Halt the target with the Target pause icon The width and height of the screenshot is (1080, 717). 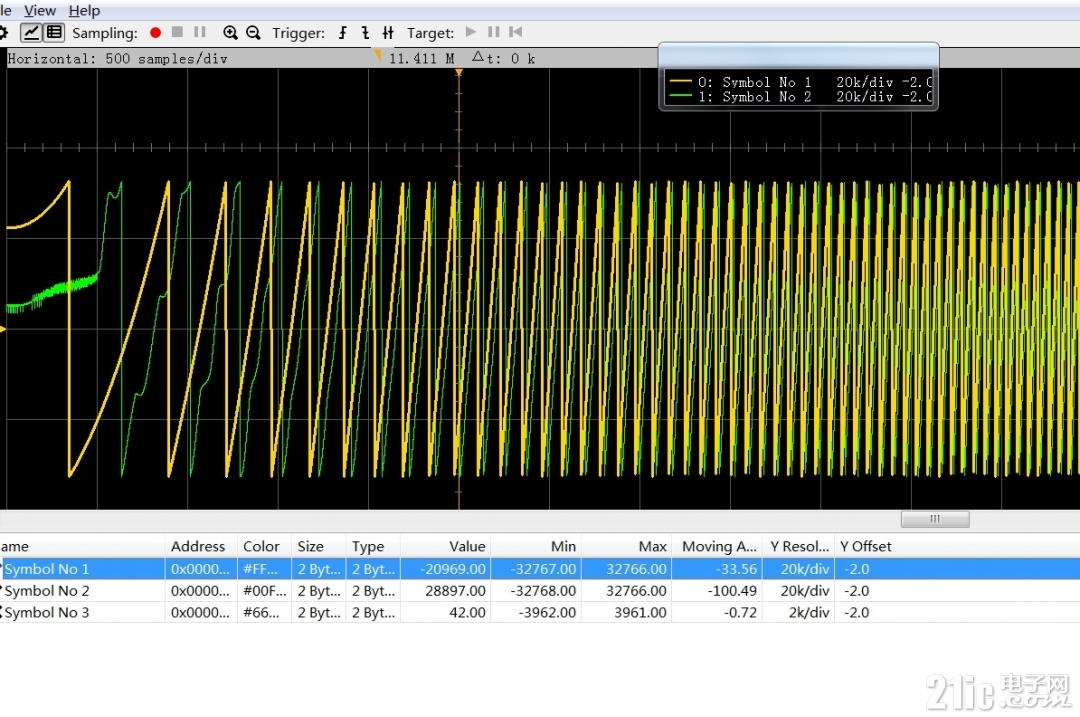pyautogui.click(x=493, y=32)
